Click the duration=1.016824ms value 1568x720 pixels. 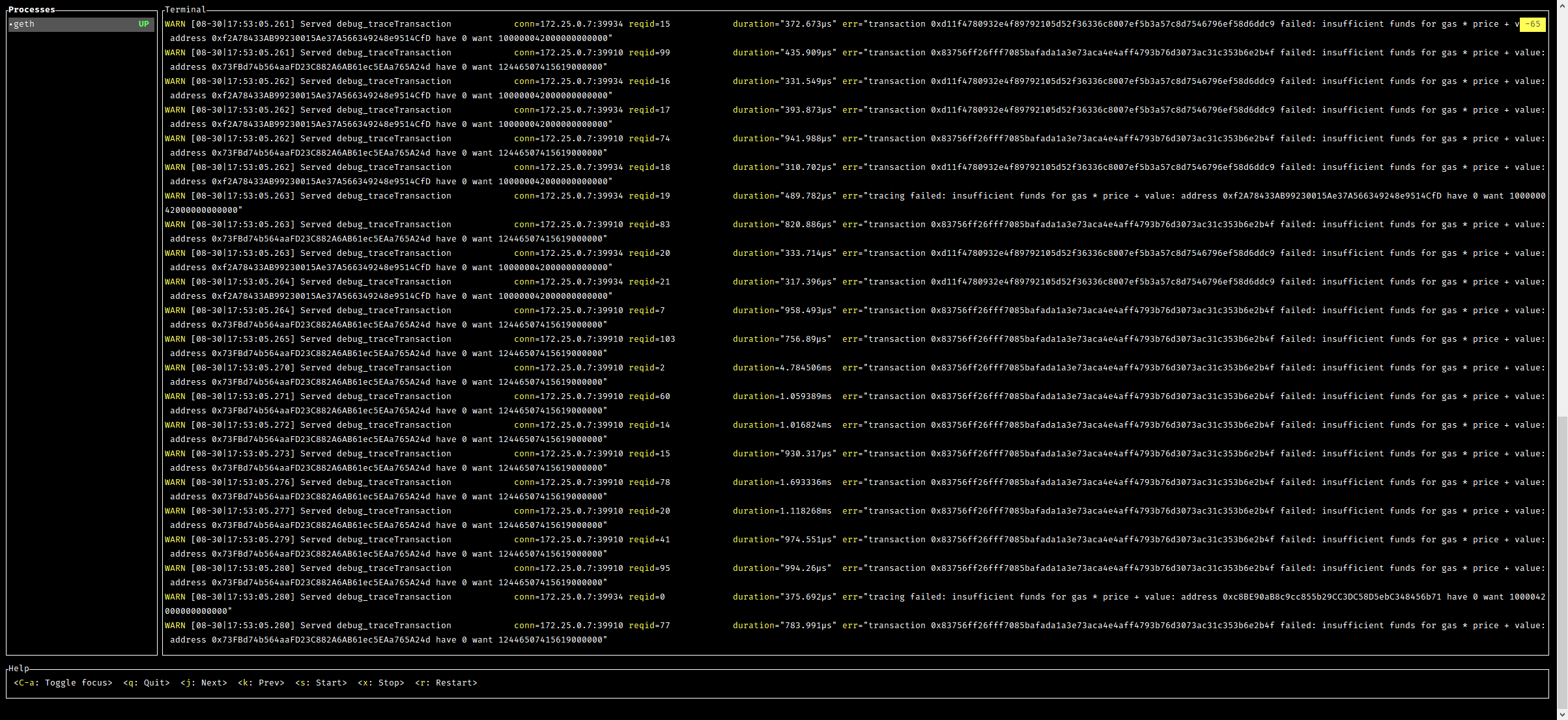pyautogui.click(x=782, y=425)
